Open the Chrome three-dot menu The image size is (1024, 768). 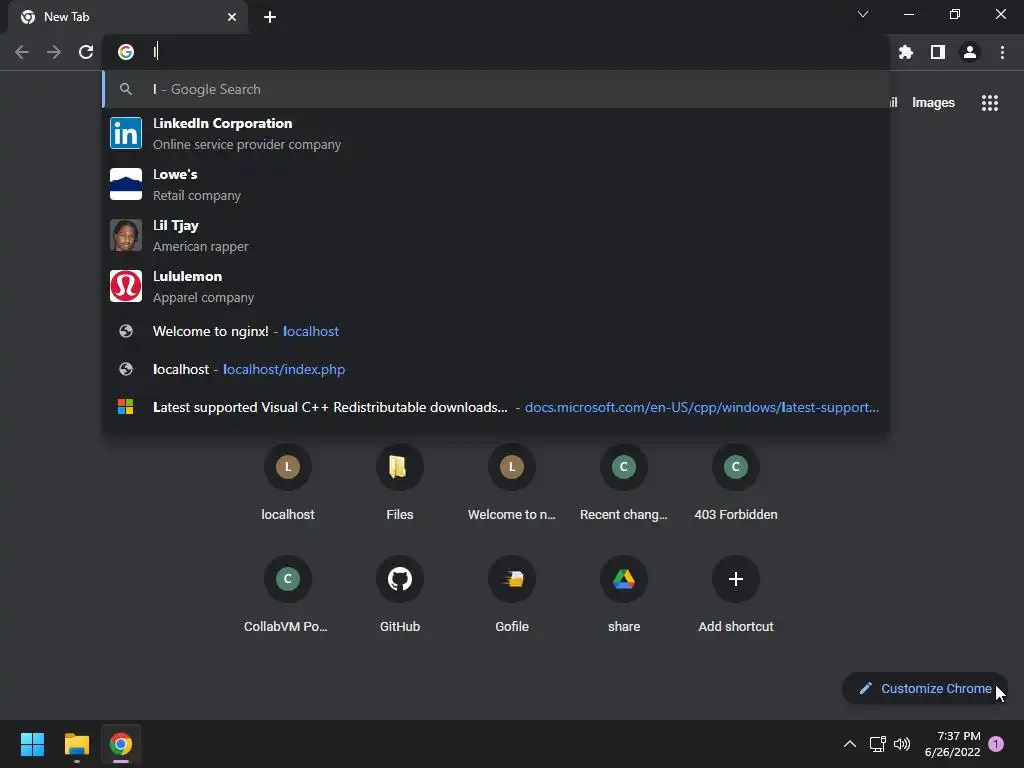click(x=1002, y=52)
